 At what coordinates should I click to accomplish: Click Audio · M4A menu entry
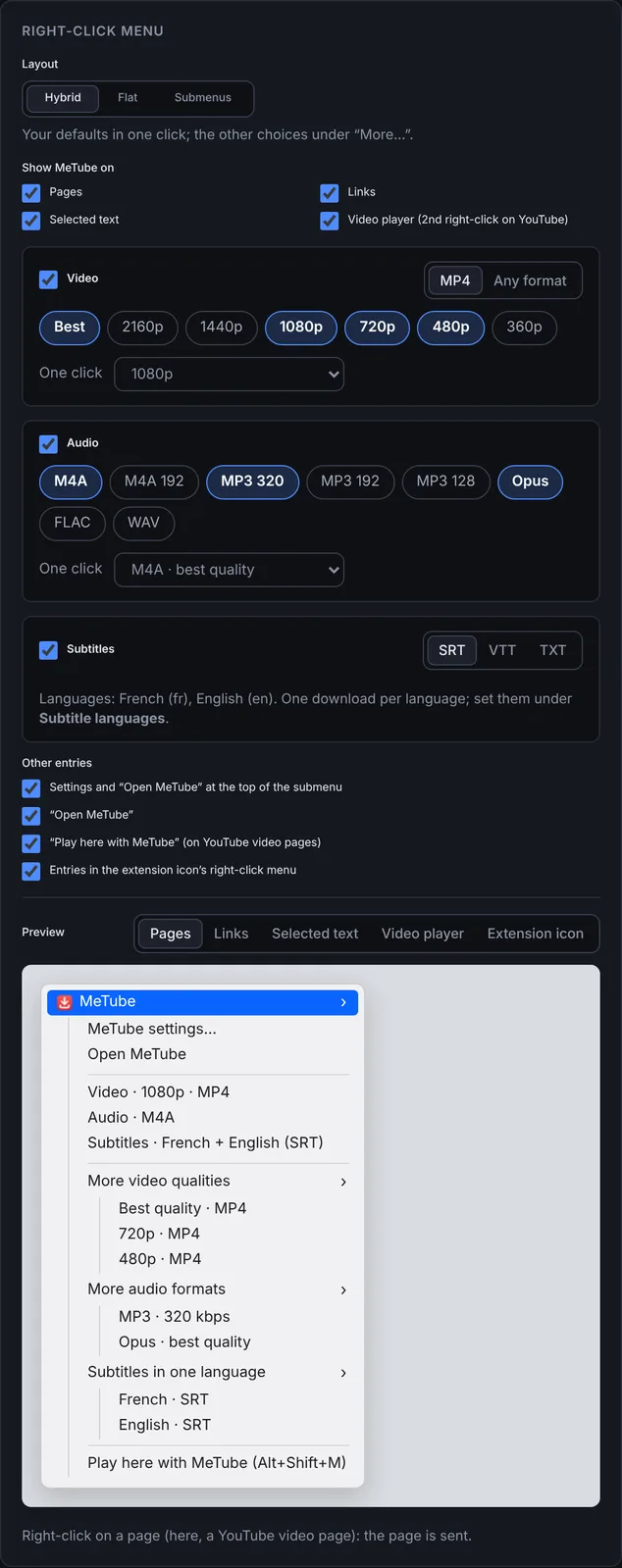[x=130, y=1118]
